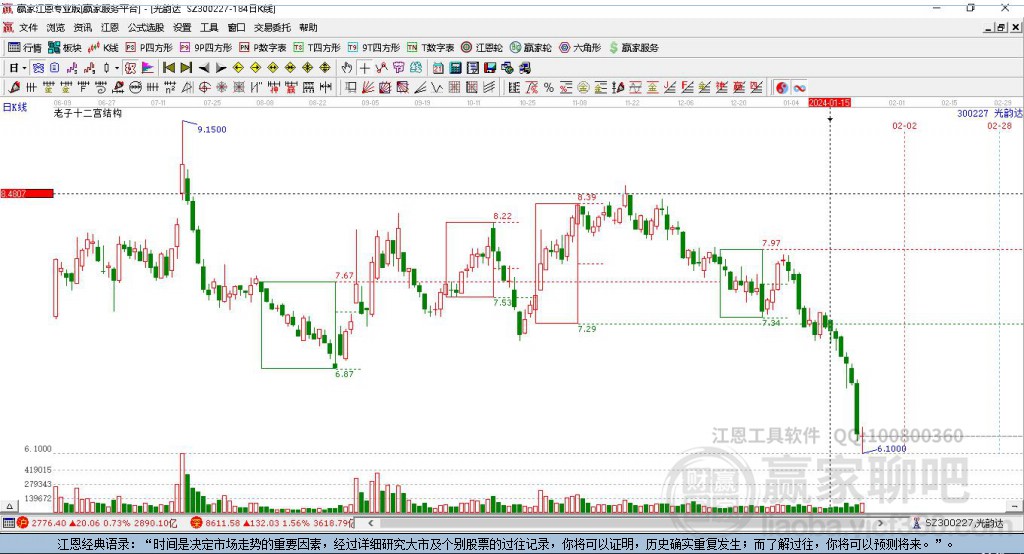The width and height of the screenshot is (1024, 554).
Task: Click the grid icon in status bar
Action: (x=8, y=523)
